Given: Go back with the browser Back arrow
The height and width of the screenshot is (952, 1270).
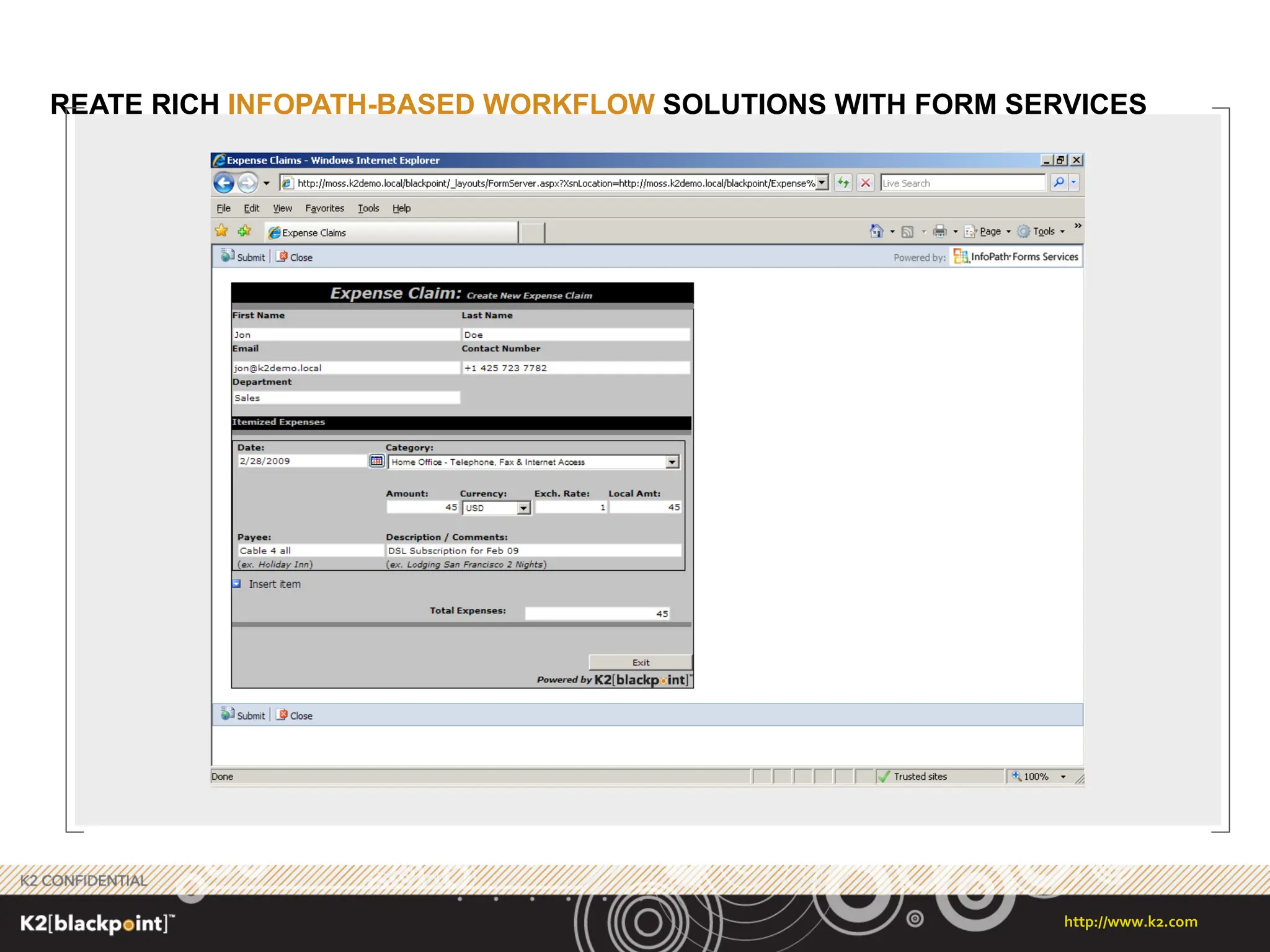Looking at the screenshot, I should (x=224, y=183).
